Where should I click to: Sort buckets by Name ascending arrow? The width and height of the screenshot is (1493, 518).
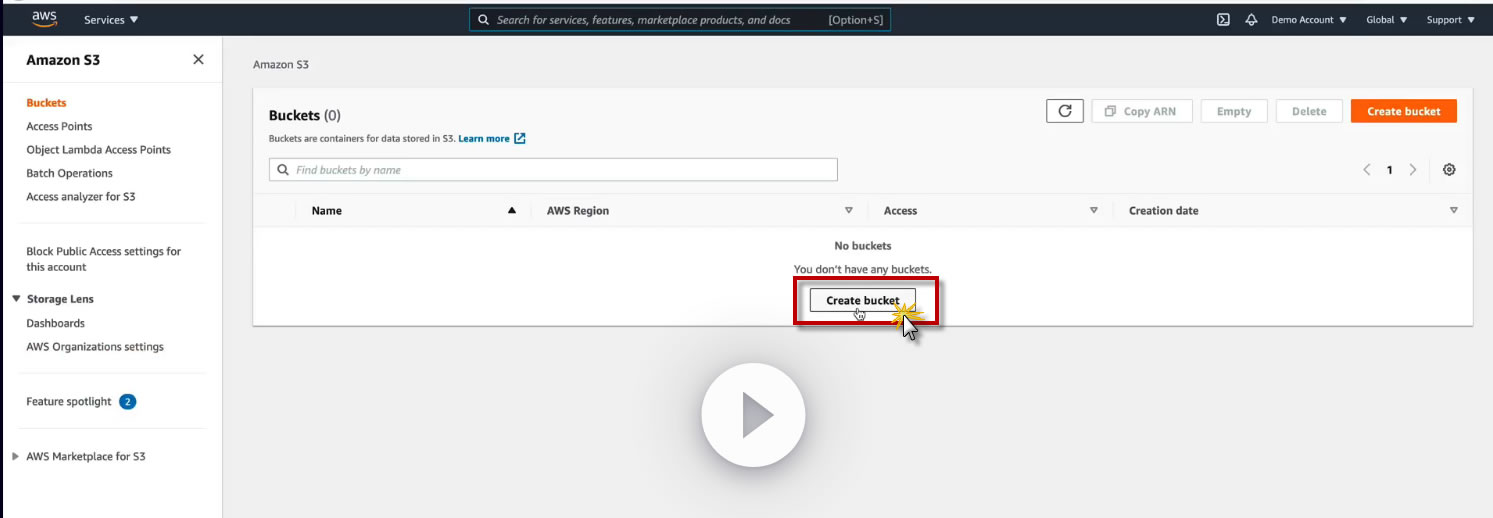tap(512, 210)
